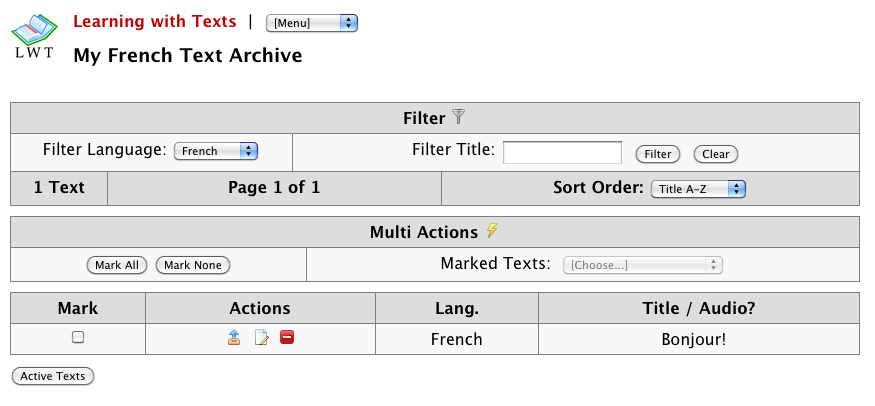875x406 pixels.
Task: Tick the Mark checkbox for the Bonjour! text
Action: [78, 338]
